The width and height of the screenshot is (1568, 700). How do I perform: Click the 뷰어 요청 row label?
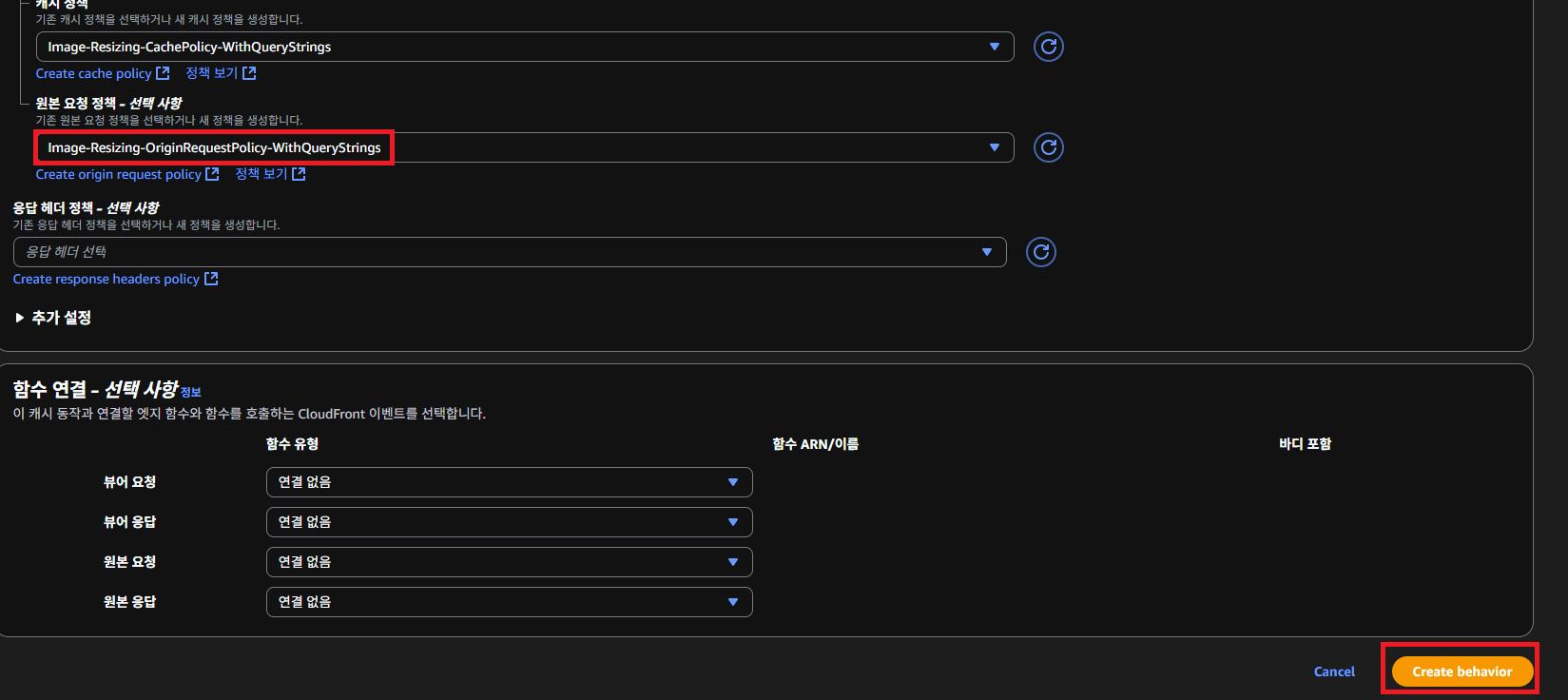pos(130,482)
